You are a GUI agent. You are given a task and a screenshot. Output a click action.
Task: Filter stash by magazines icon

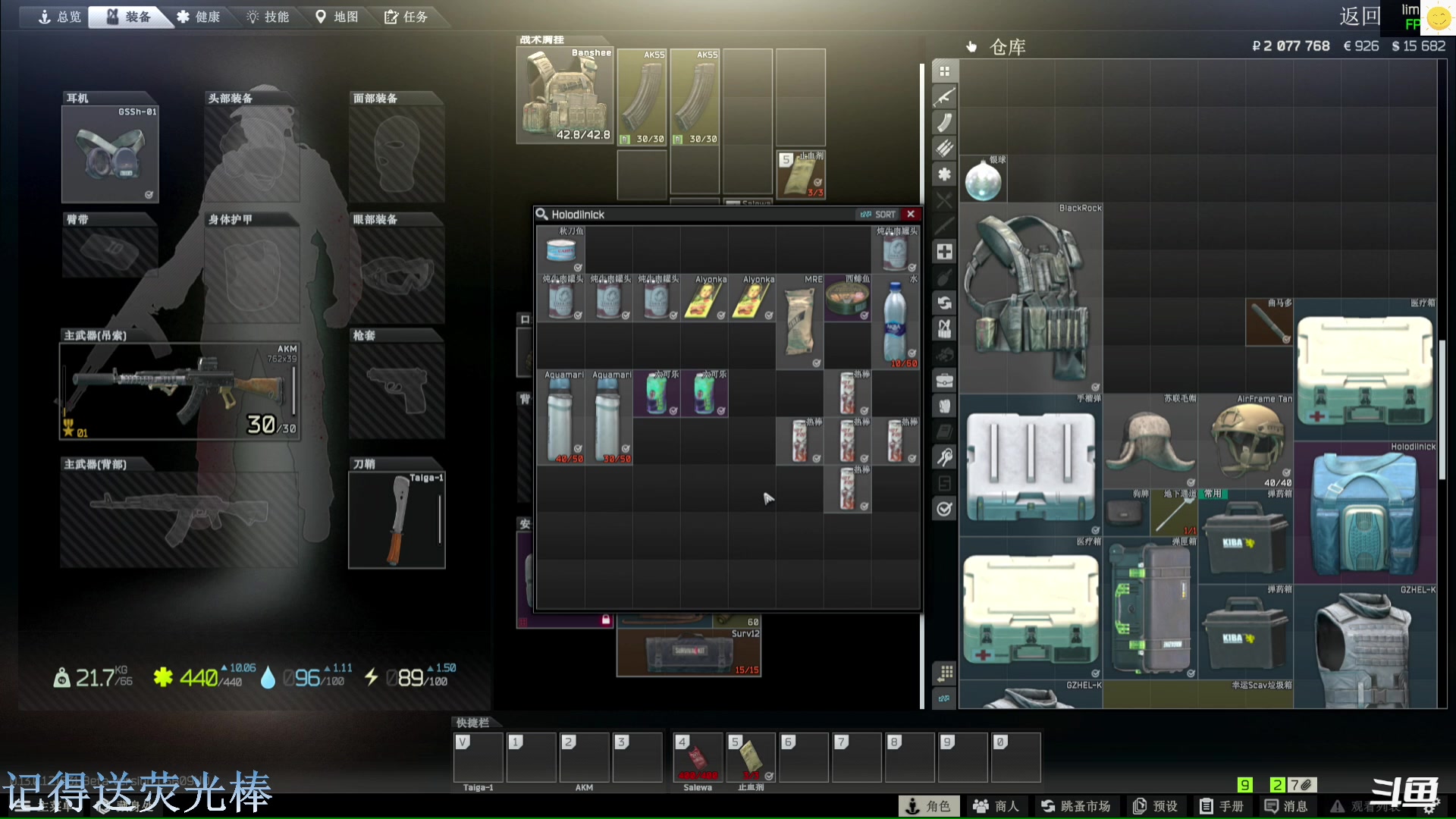pos(944,123)
